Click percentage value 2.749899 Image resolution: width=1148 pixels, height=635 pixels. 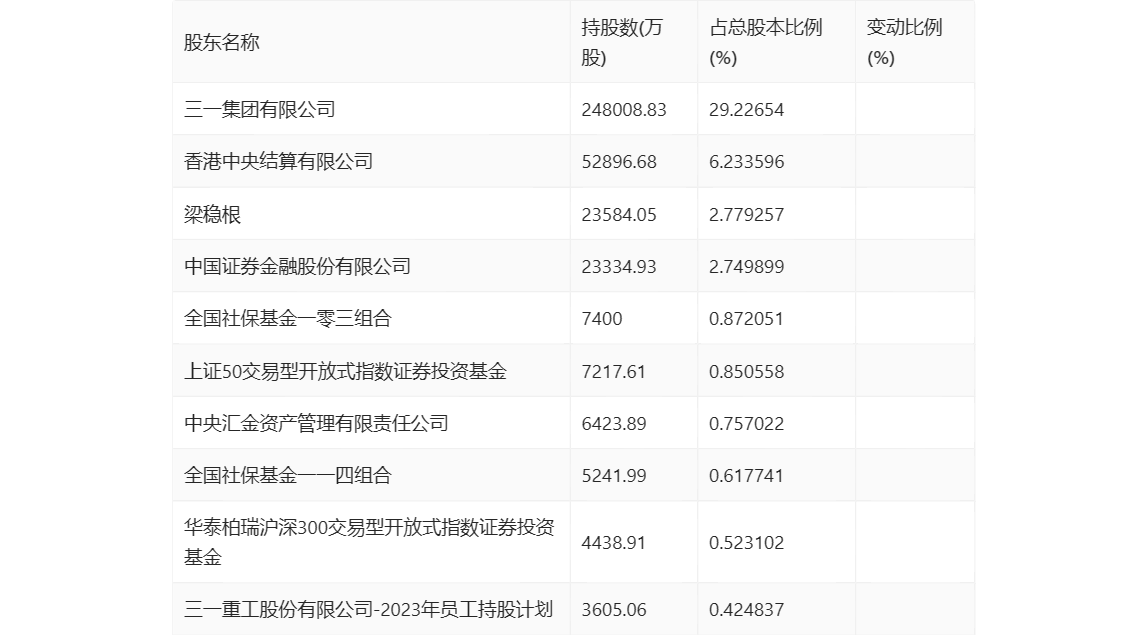click(746, 267)
